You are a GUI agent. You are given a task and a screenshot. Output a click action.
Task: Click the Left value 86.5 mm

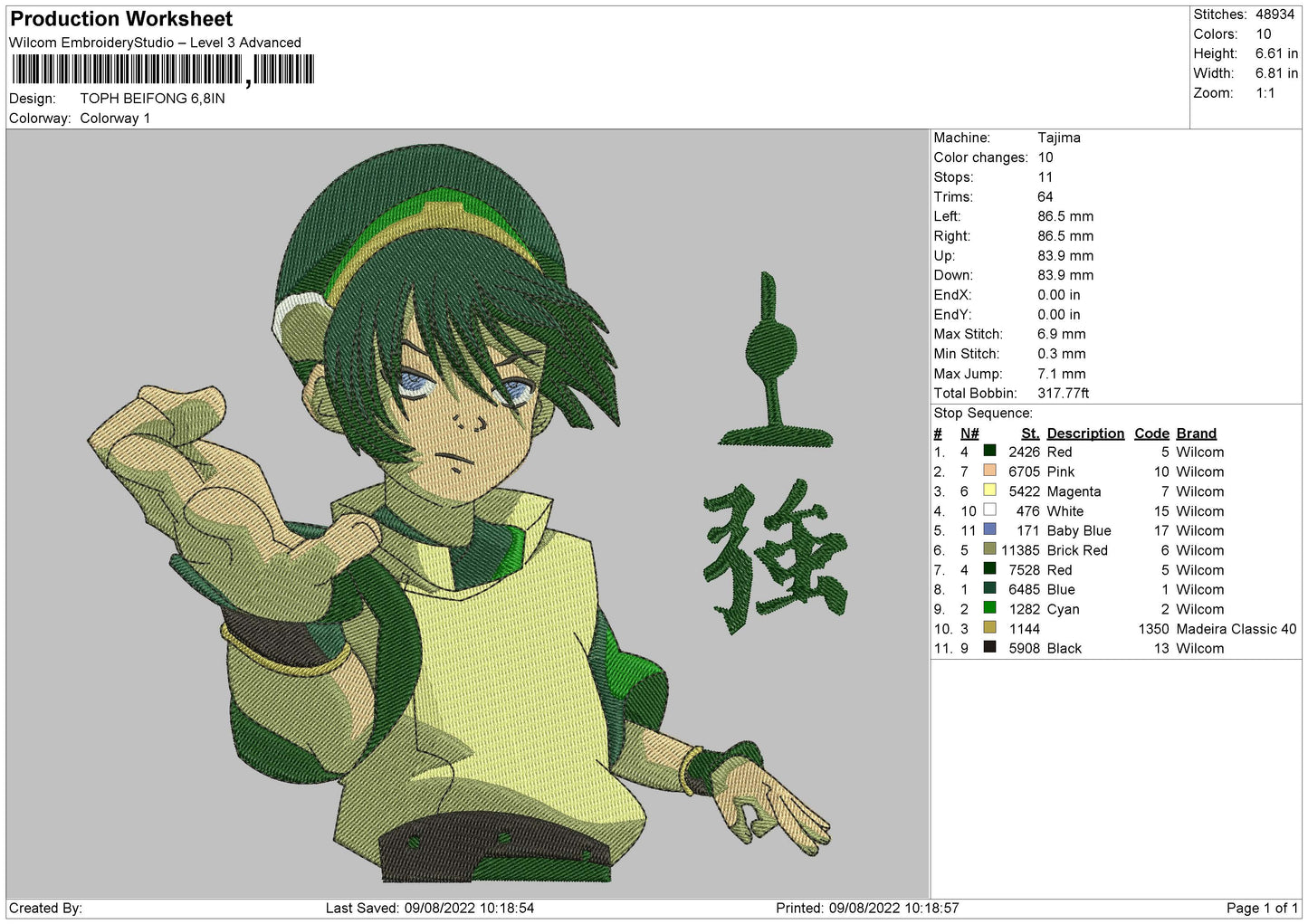tap(1065, 216)
